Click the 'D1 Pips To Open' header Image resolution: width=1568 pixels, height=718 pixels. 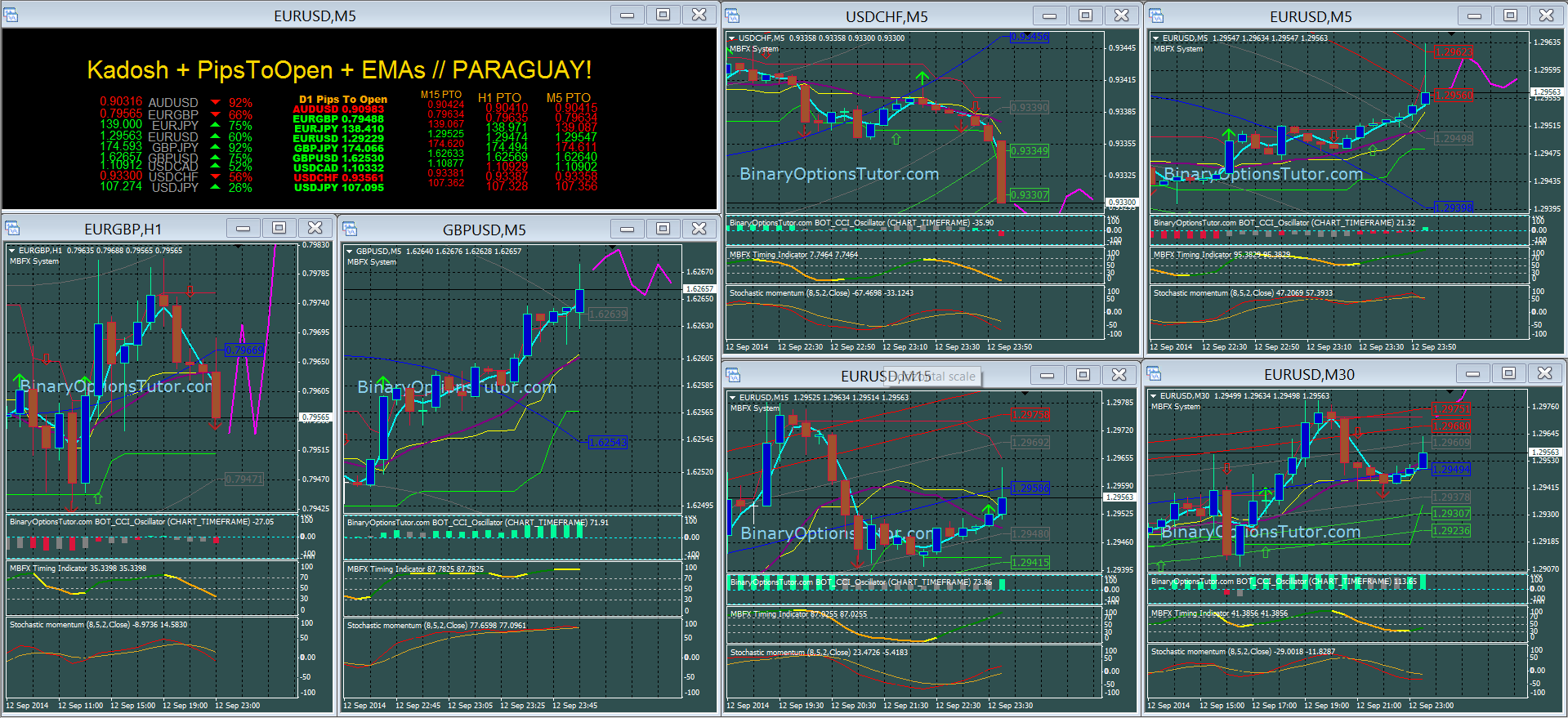(343, 100)
